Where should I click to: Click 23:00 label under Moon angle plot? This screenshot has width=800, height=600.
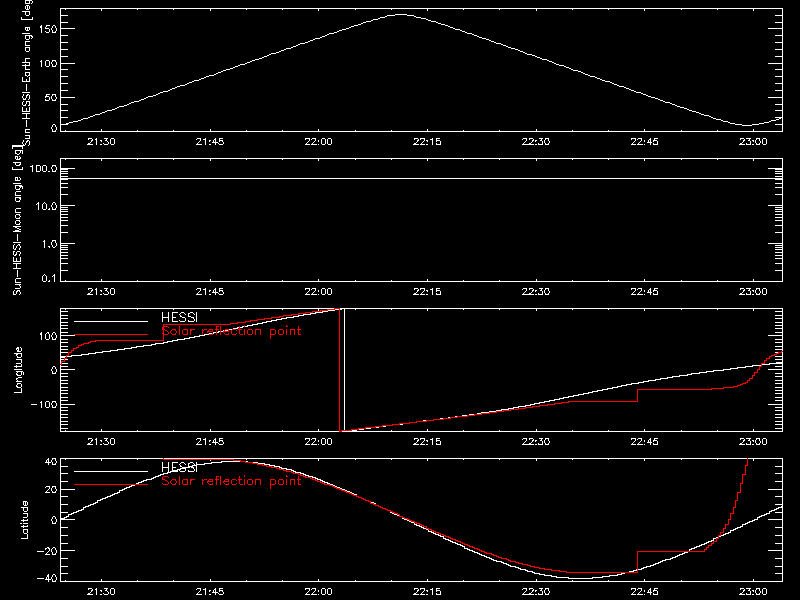coord(753,292)
